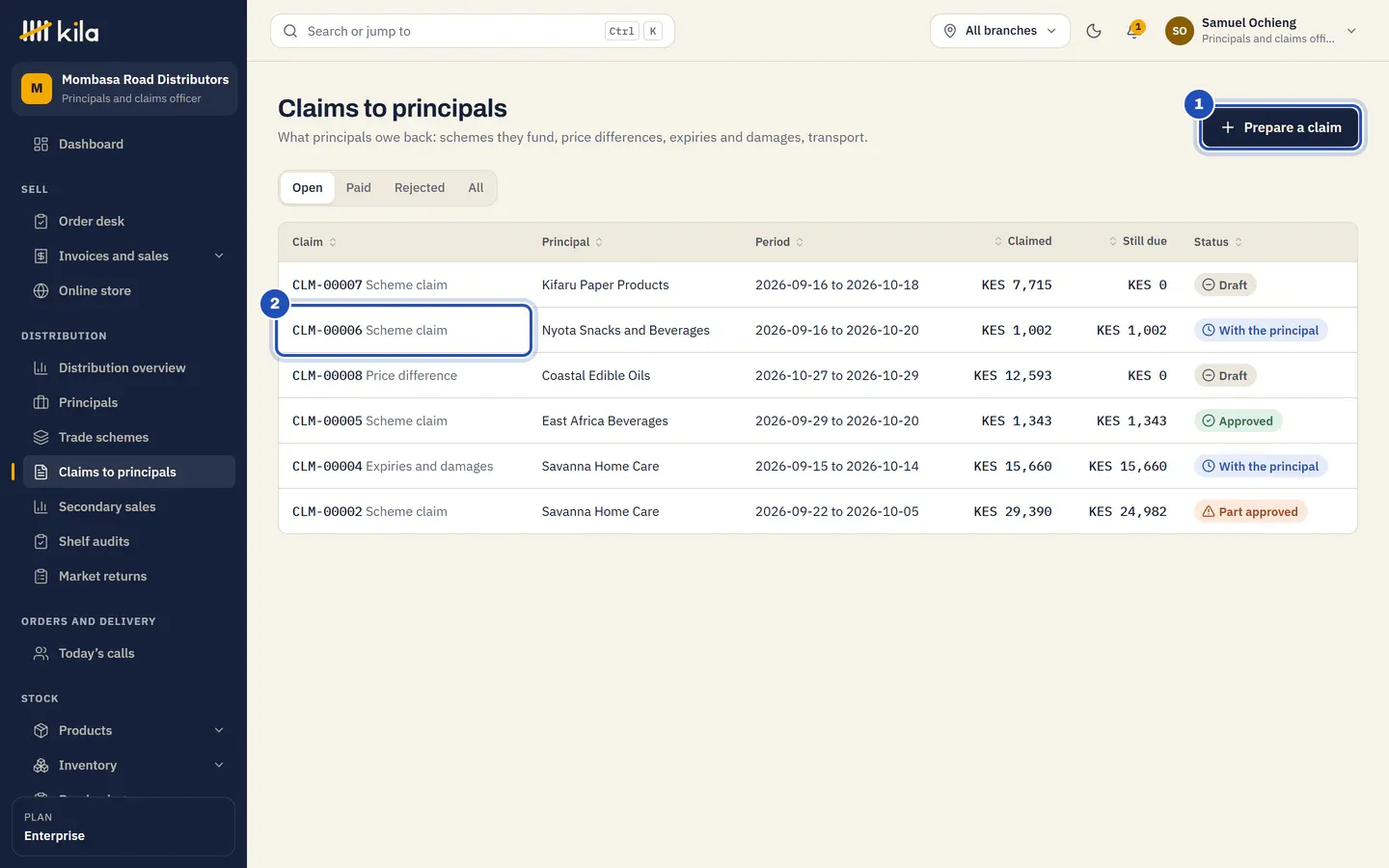Open claim CLM-00006 row

click(x=817, y=330)
